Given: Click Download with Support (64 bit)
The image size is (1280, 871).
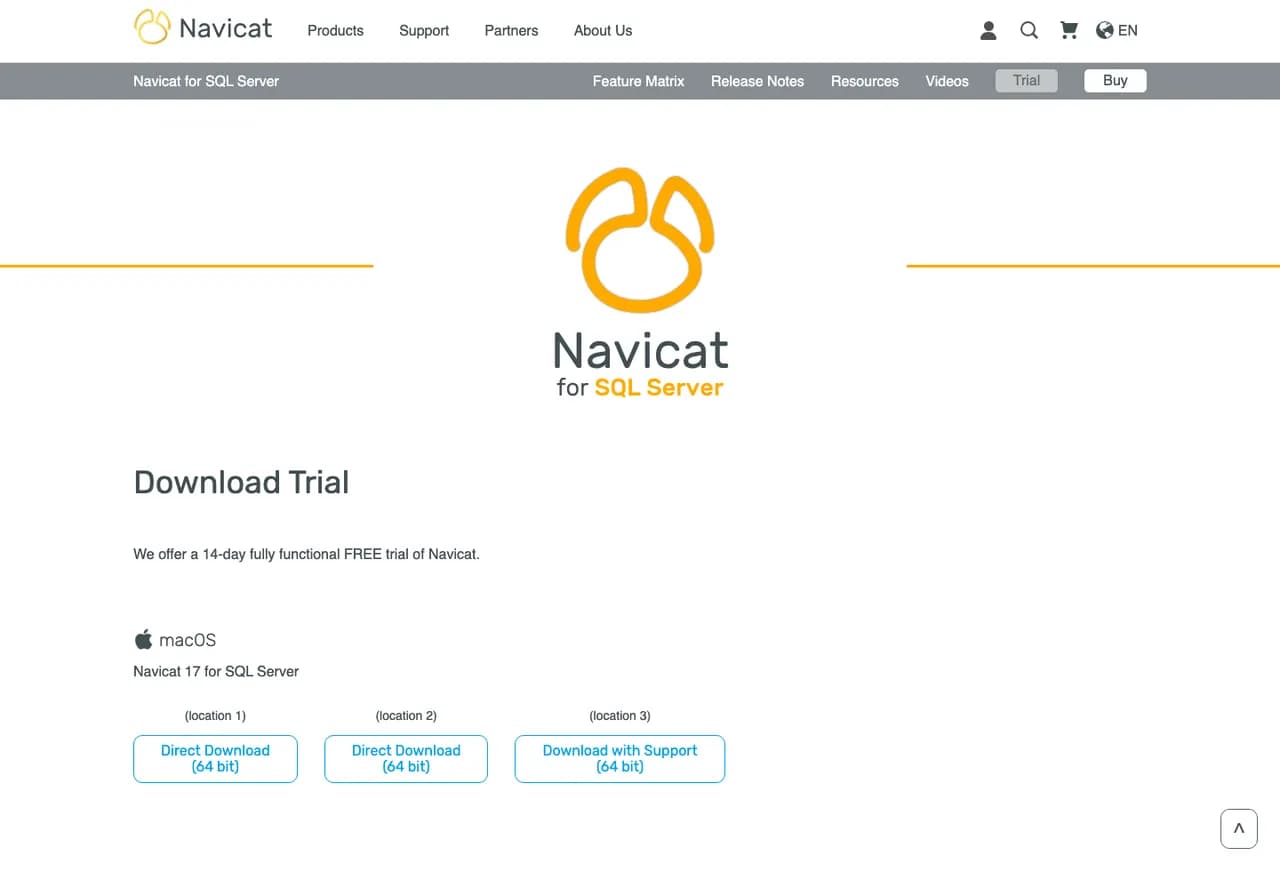Looking at the screenshot, I should pos(620,759).
